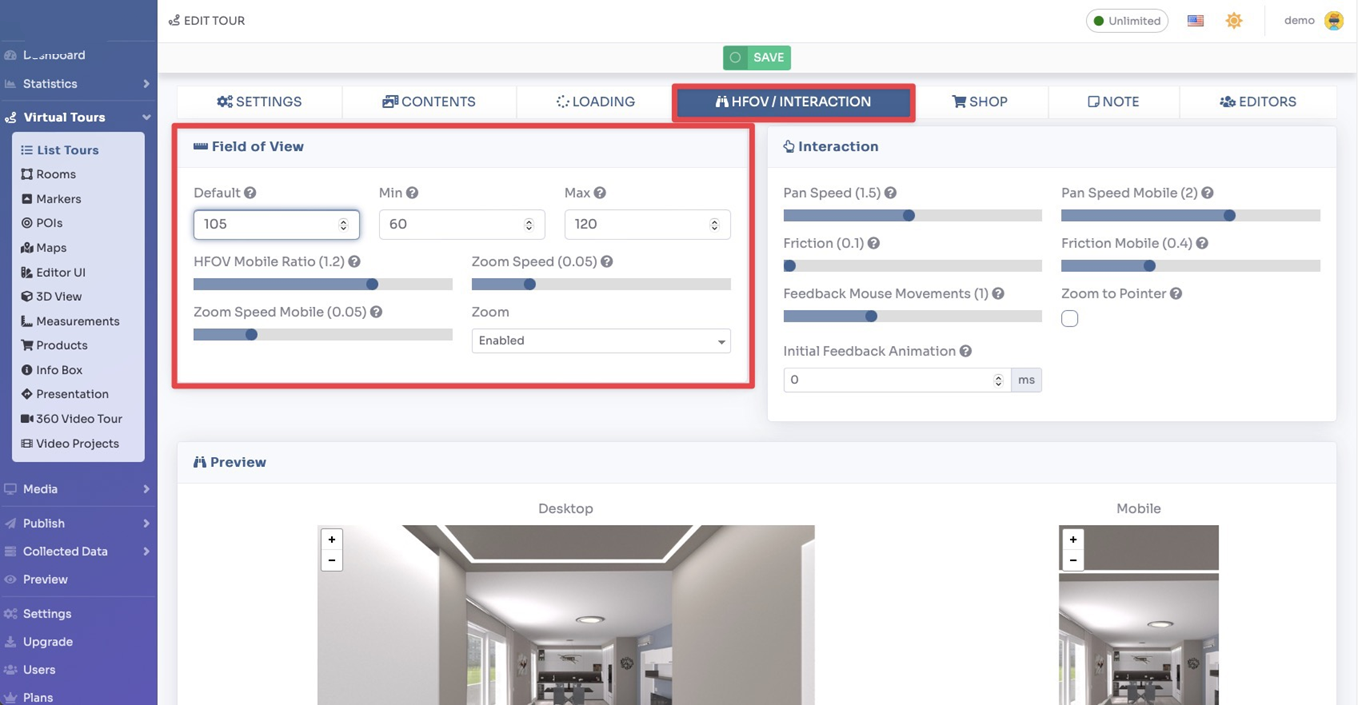Open the Zoom enabled/disabled dropdown

(600, 340)
